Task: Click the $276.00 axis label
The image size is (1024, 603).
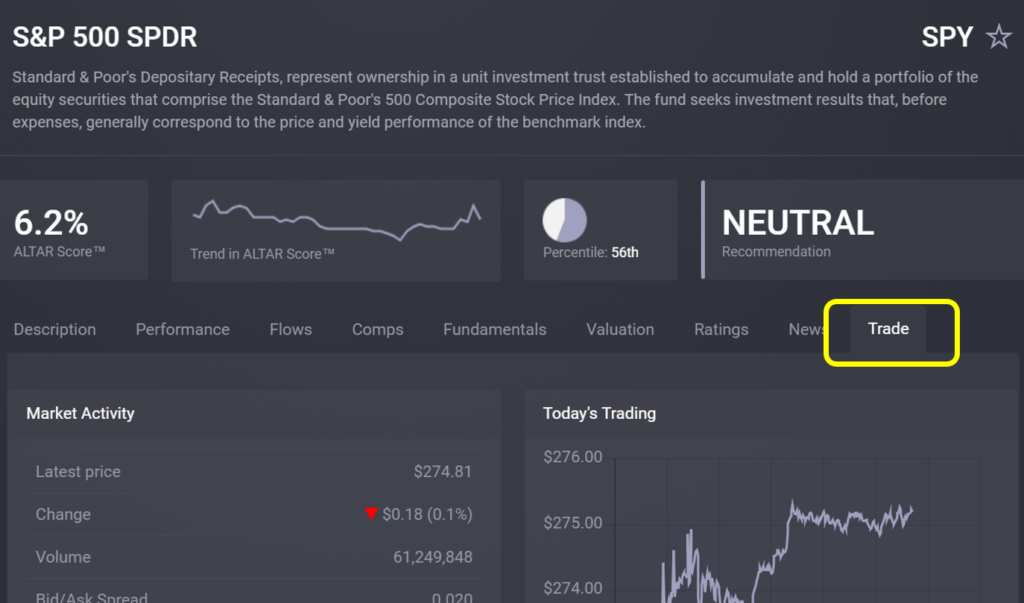Action: click(x=573, y=457)
